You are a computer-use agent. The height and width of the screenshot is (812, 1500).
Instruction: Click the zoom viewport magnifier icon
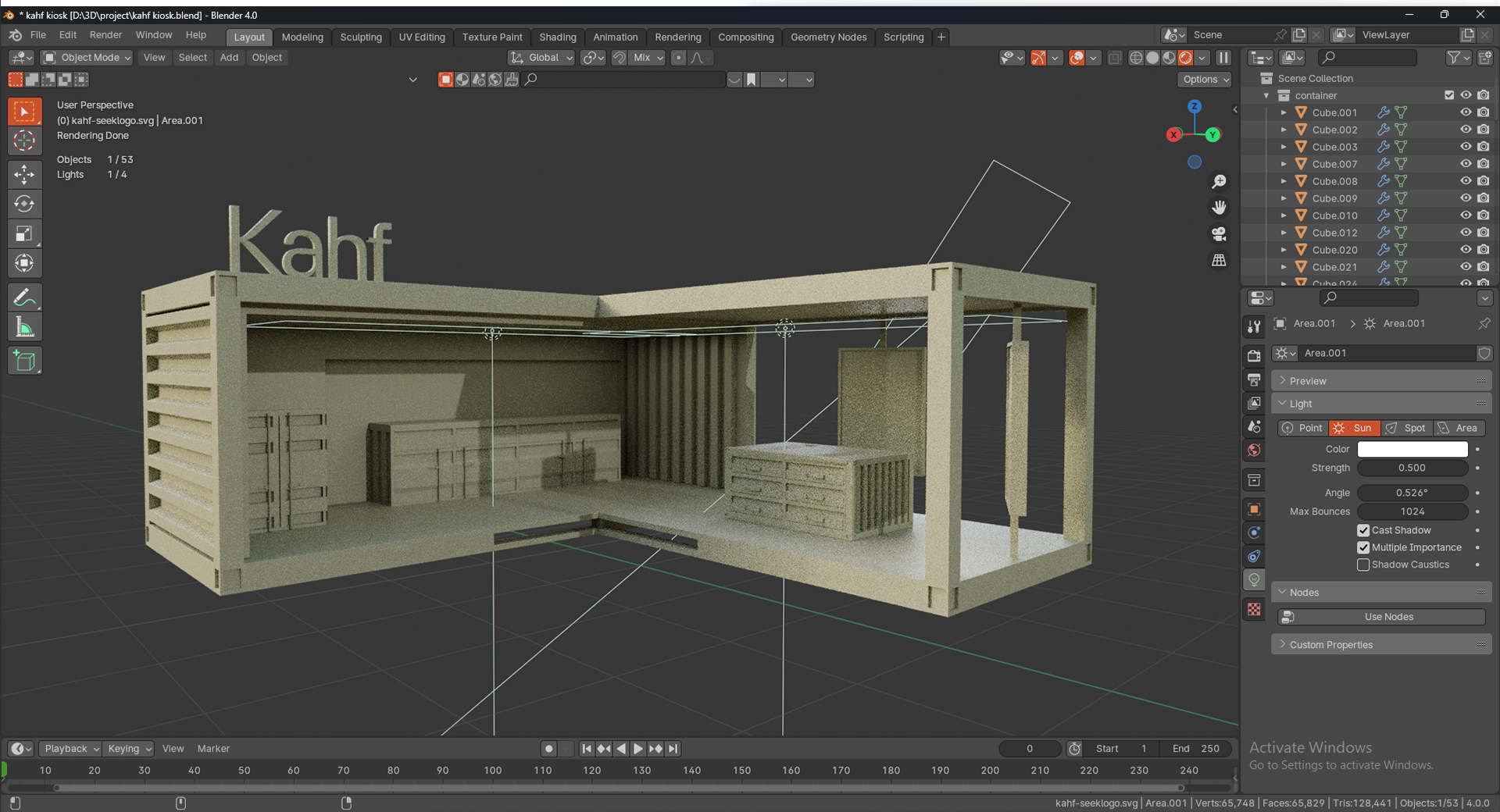pos(1219,181)
